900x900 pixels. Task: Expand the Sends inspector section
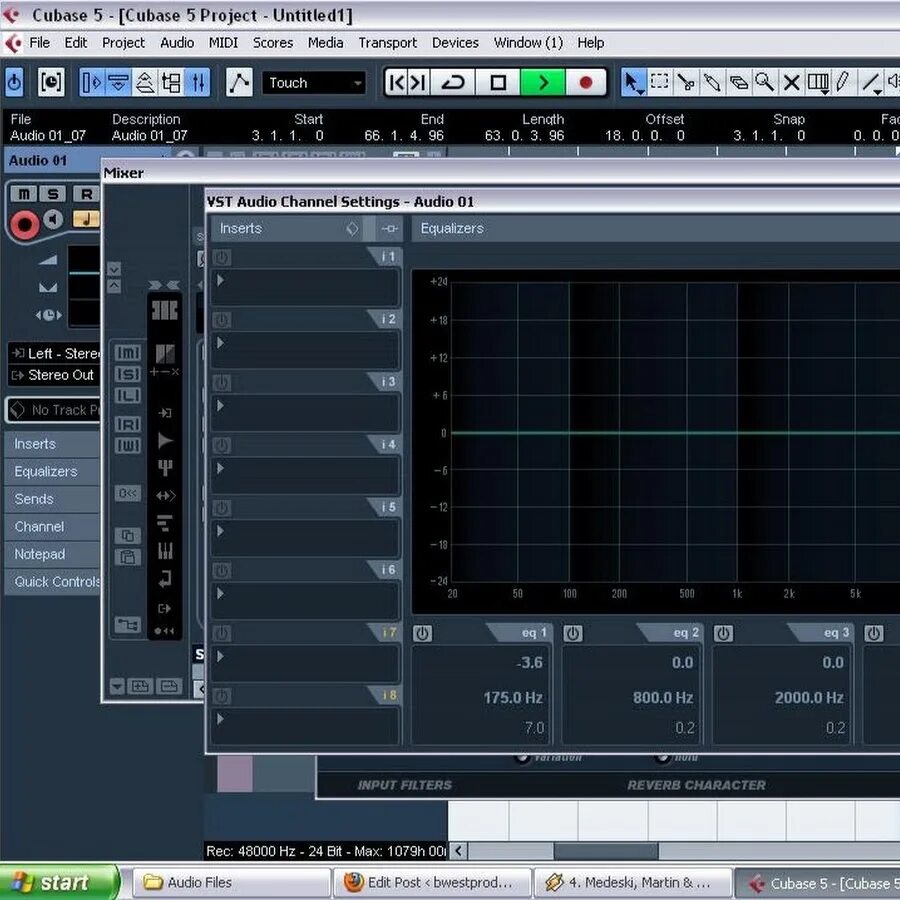[x=52, y=499]
